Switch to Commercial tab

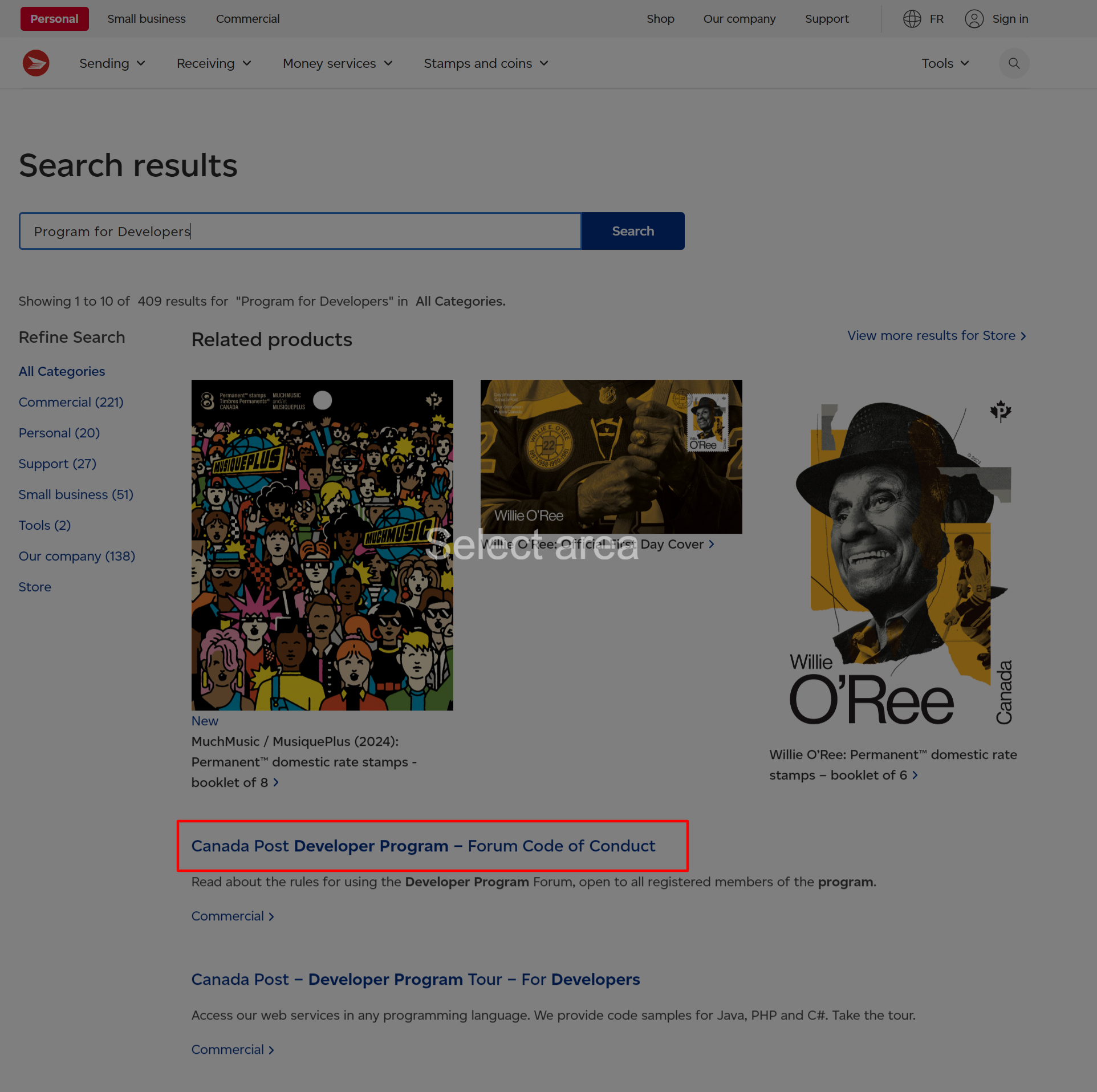247,19
